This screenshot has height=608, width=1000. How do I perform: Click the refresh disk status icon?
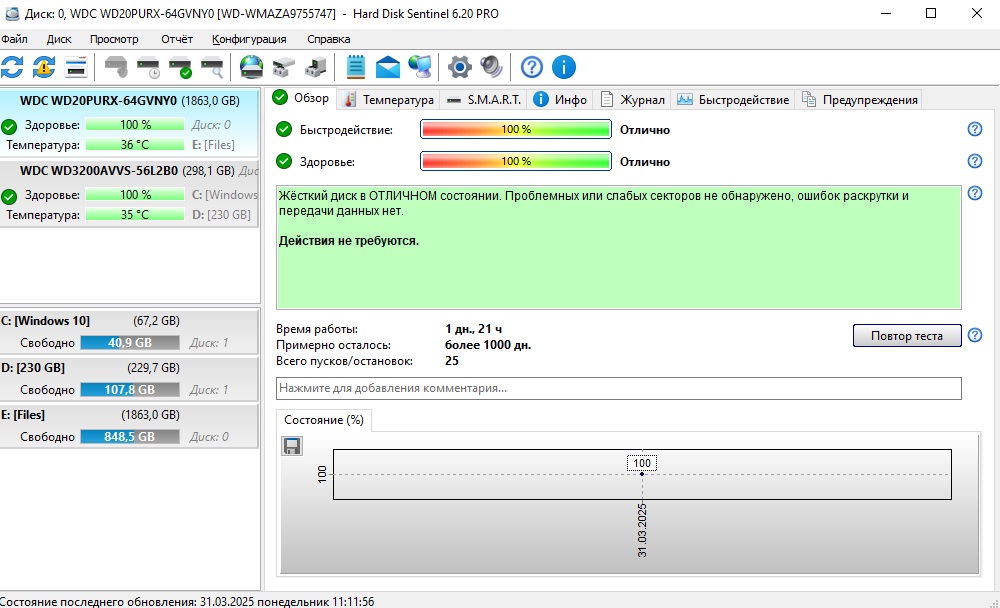[x=12, y=67]
